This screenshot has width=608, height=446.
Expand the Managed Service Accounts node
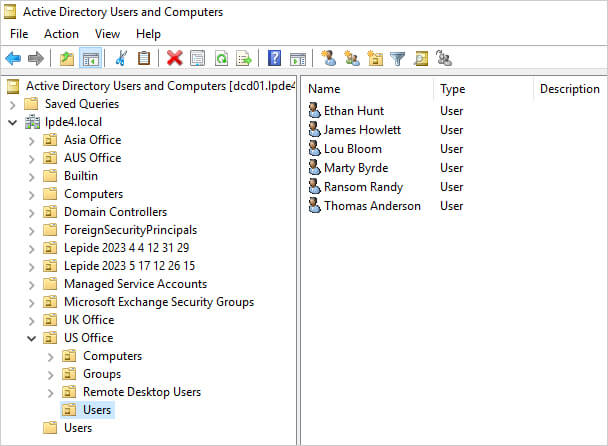(31, 285)
